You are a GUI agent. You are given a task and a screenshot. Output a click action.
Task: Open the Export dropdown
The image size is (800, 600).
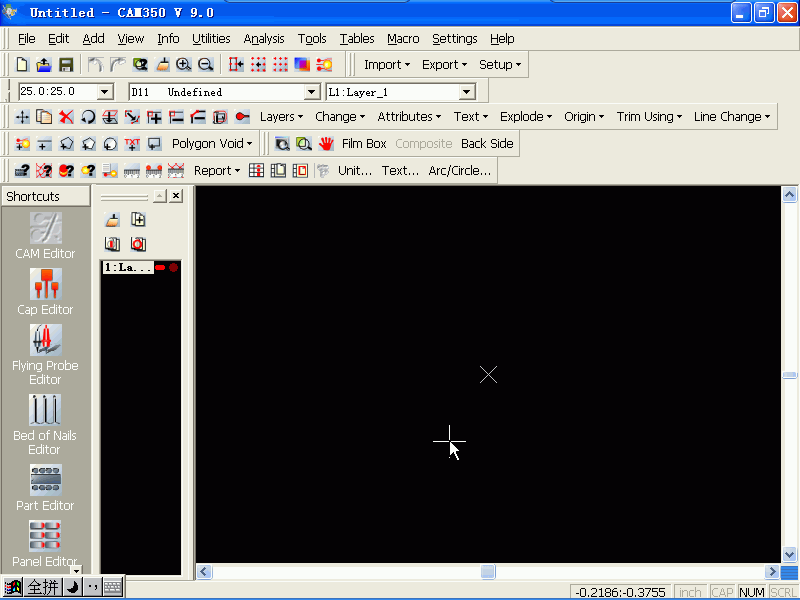click(444, 65)
